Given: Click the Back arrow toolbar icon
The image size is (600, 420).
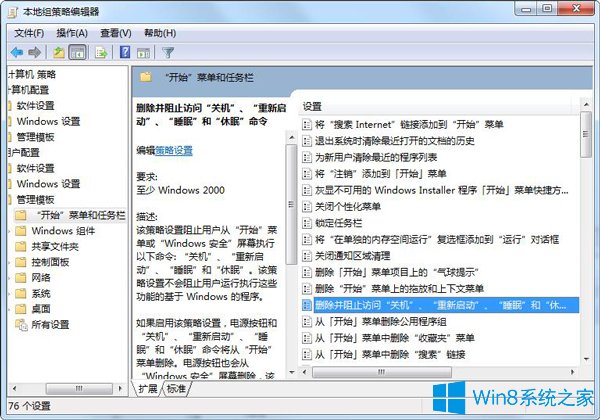Looking at the screenshot, I should point(17,52).
